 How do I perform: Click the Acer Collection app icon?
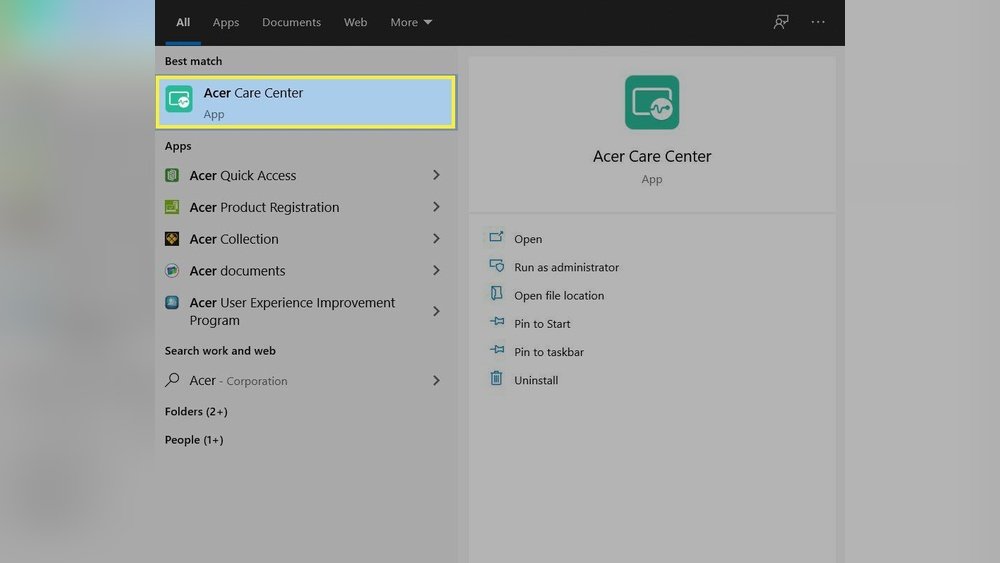point(172,239)
